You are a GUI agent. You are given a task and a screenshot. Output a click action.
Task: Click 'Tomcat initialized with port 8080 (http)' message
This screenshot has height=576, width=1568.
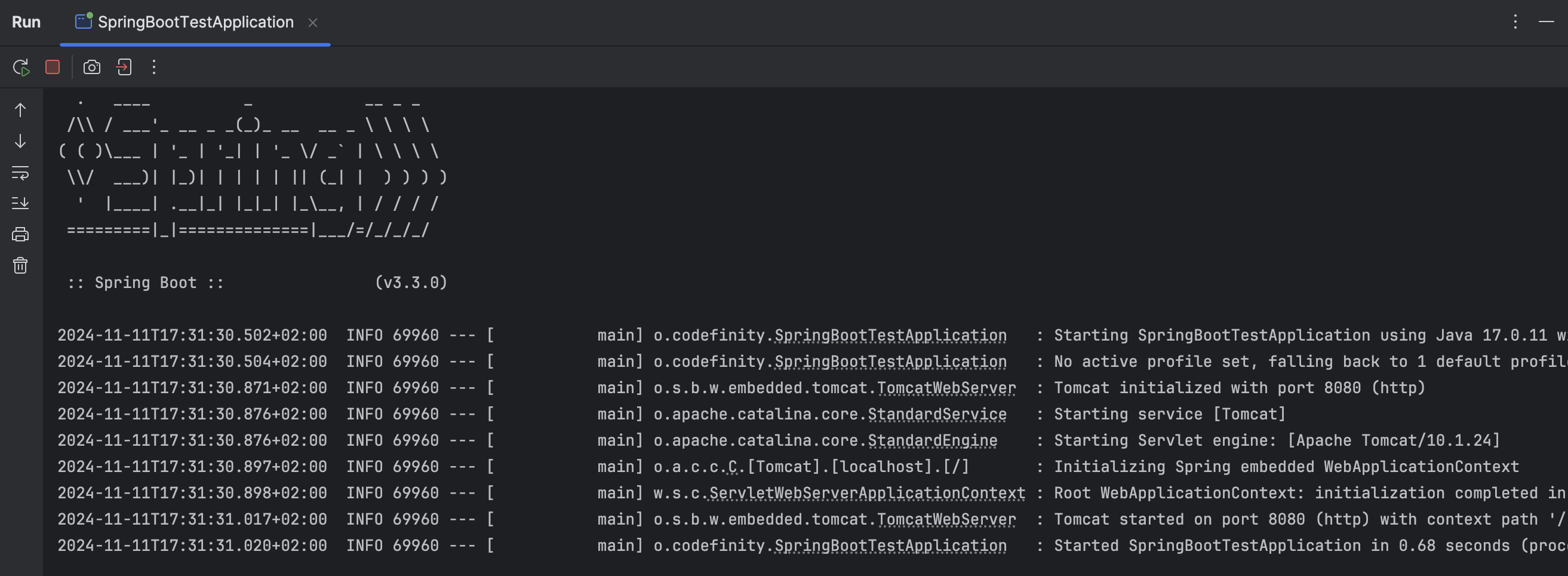pos(1240,388)
